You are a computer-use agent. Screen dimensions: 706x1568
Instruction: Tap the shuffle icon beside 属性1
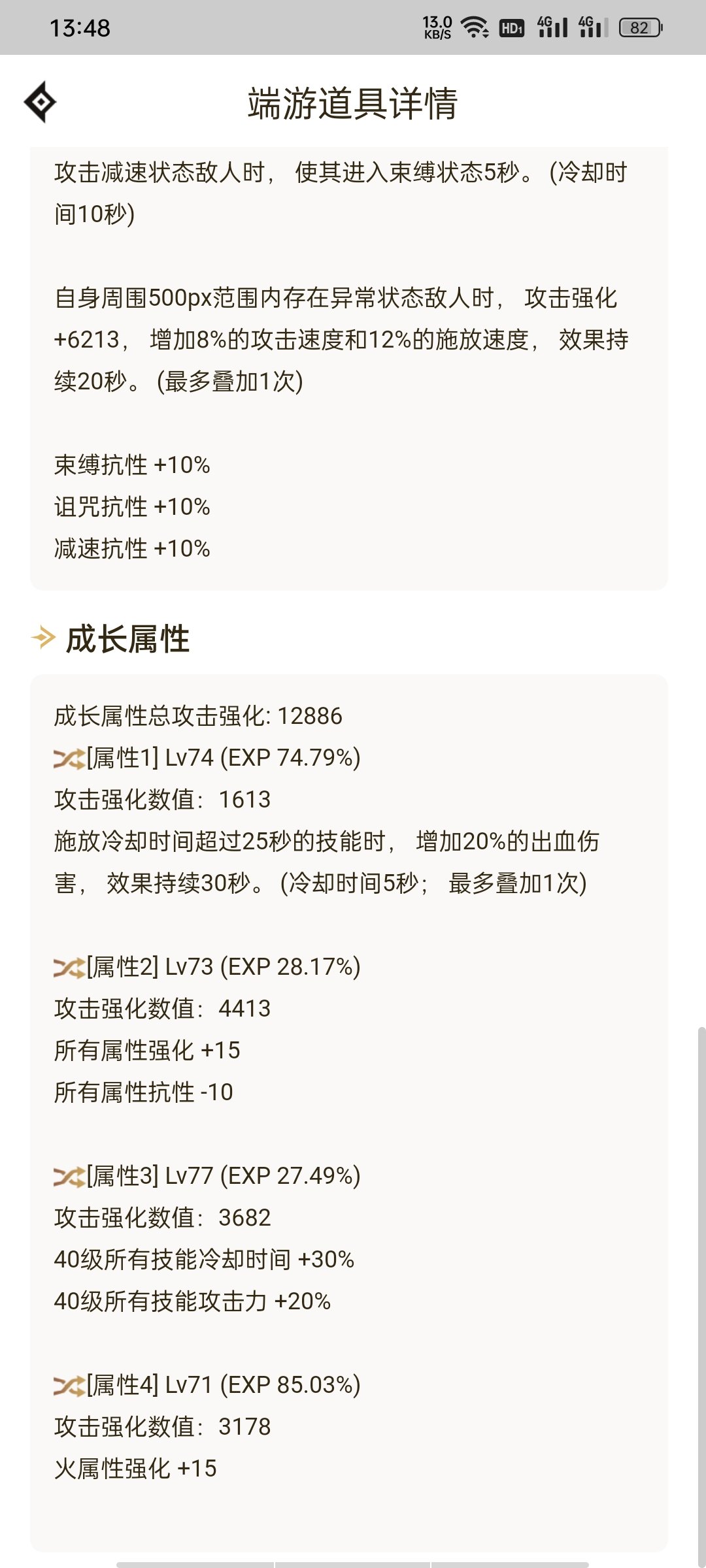coord(69,759)
